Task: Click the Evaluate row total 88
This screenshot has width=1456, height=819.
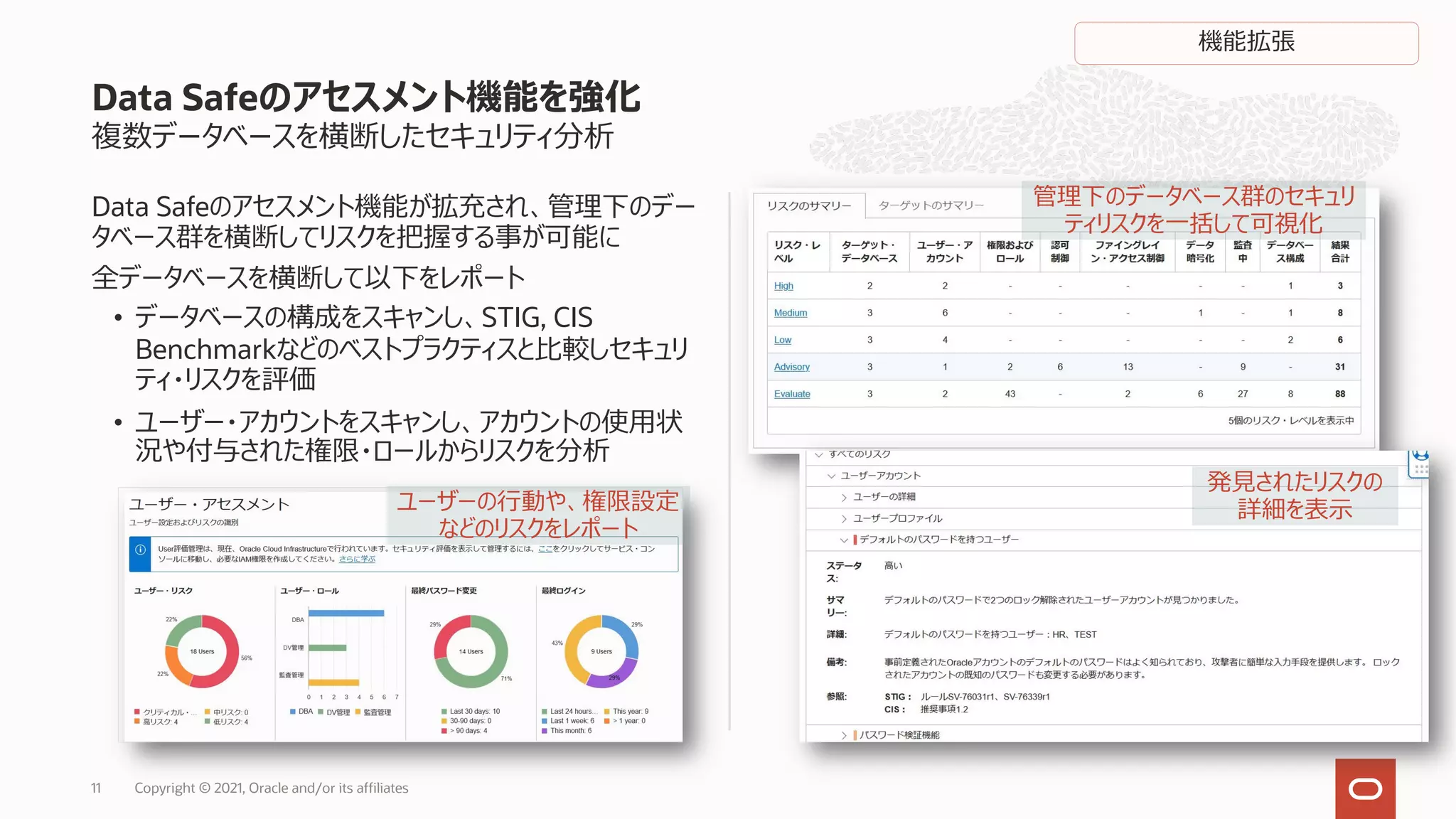Action: (1340, 394)
